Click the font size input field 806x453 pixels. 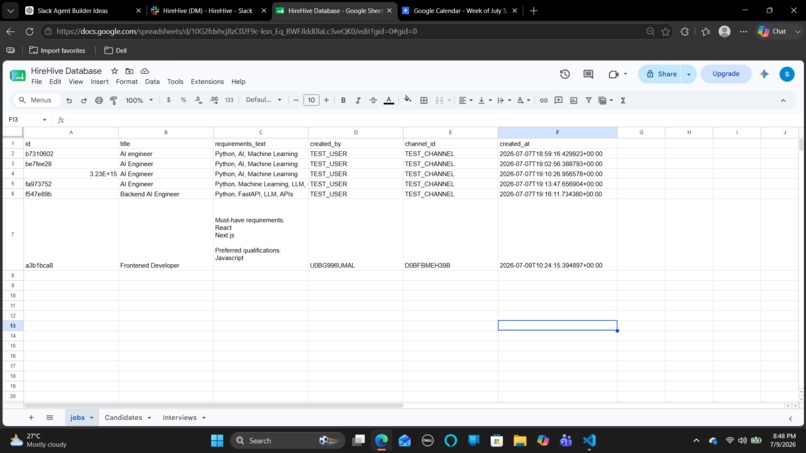311,100
